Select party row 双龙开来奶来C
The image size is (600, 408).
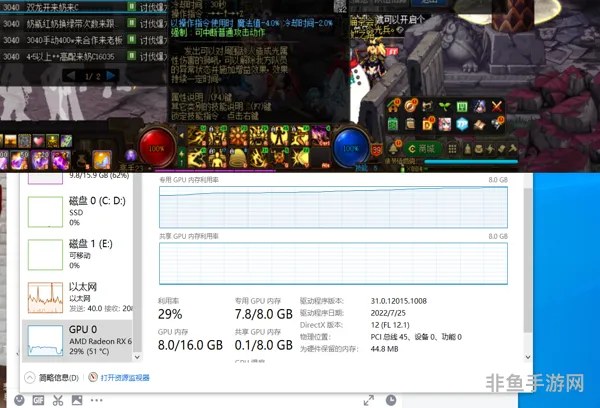click(84, 7)
